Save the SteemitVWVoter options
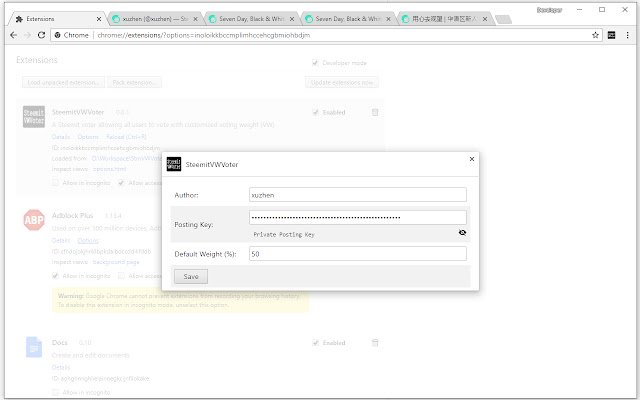Viewport: 640px width, 400px height. click(x=191, y=276)
